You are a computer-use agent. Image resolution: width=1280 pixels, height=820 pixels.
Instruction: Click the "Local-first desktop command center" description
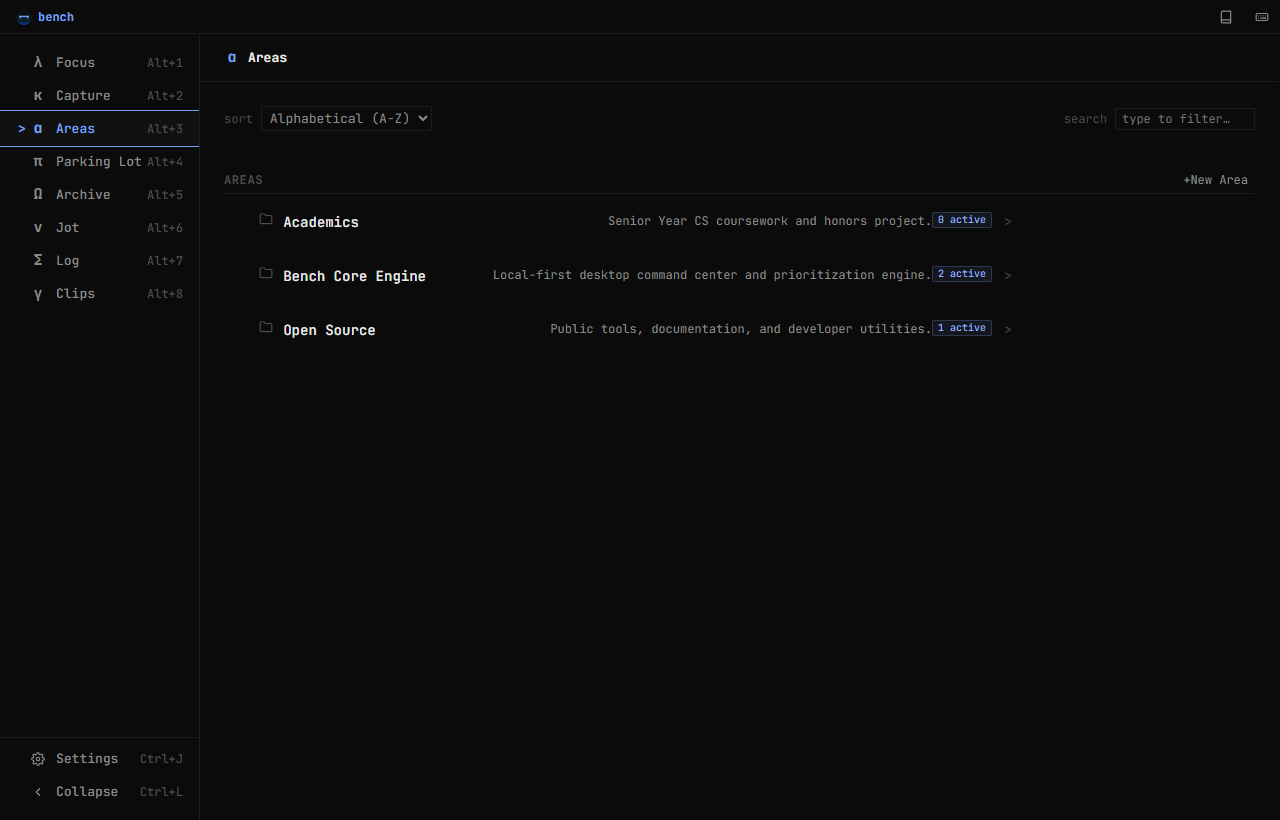click(x=712, y=275)
